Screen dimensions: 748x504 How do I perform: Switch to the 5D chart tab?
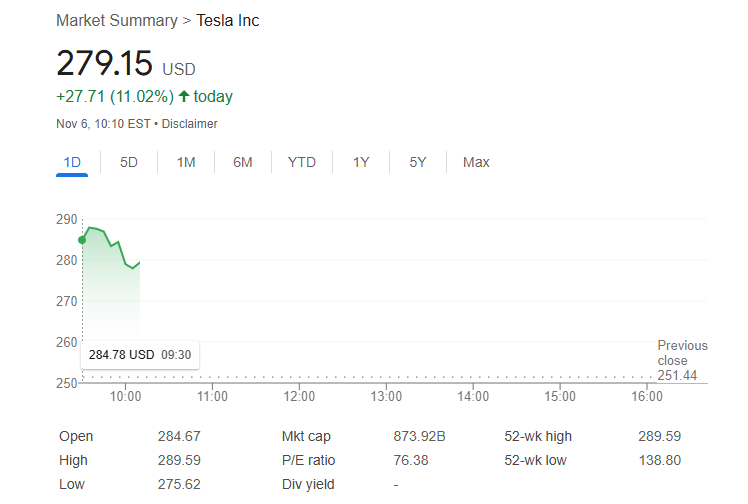[129, 162]
